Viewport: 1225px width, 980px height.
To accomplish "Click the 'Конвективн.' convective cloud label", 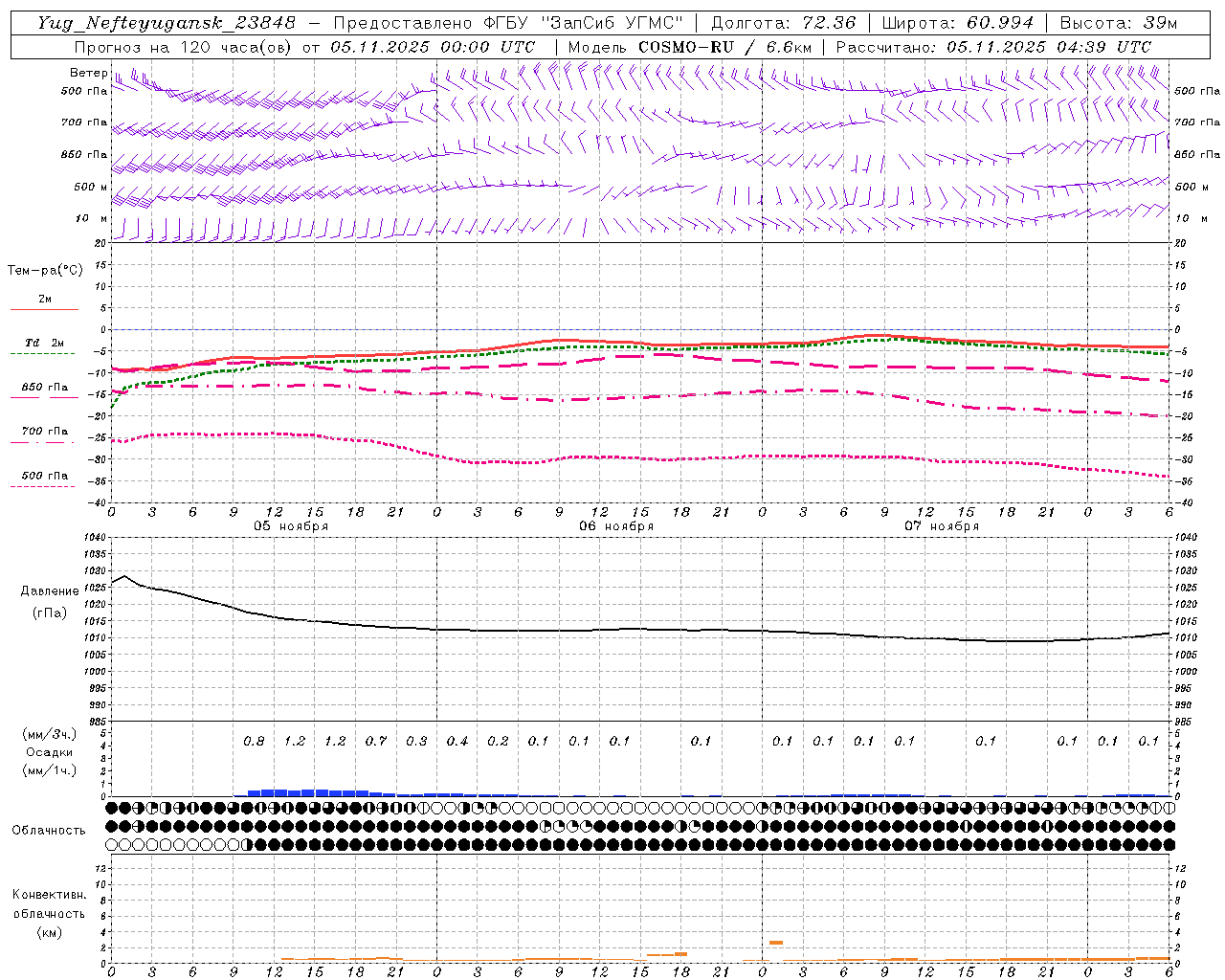I will [49, 895].
